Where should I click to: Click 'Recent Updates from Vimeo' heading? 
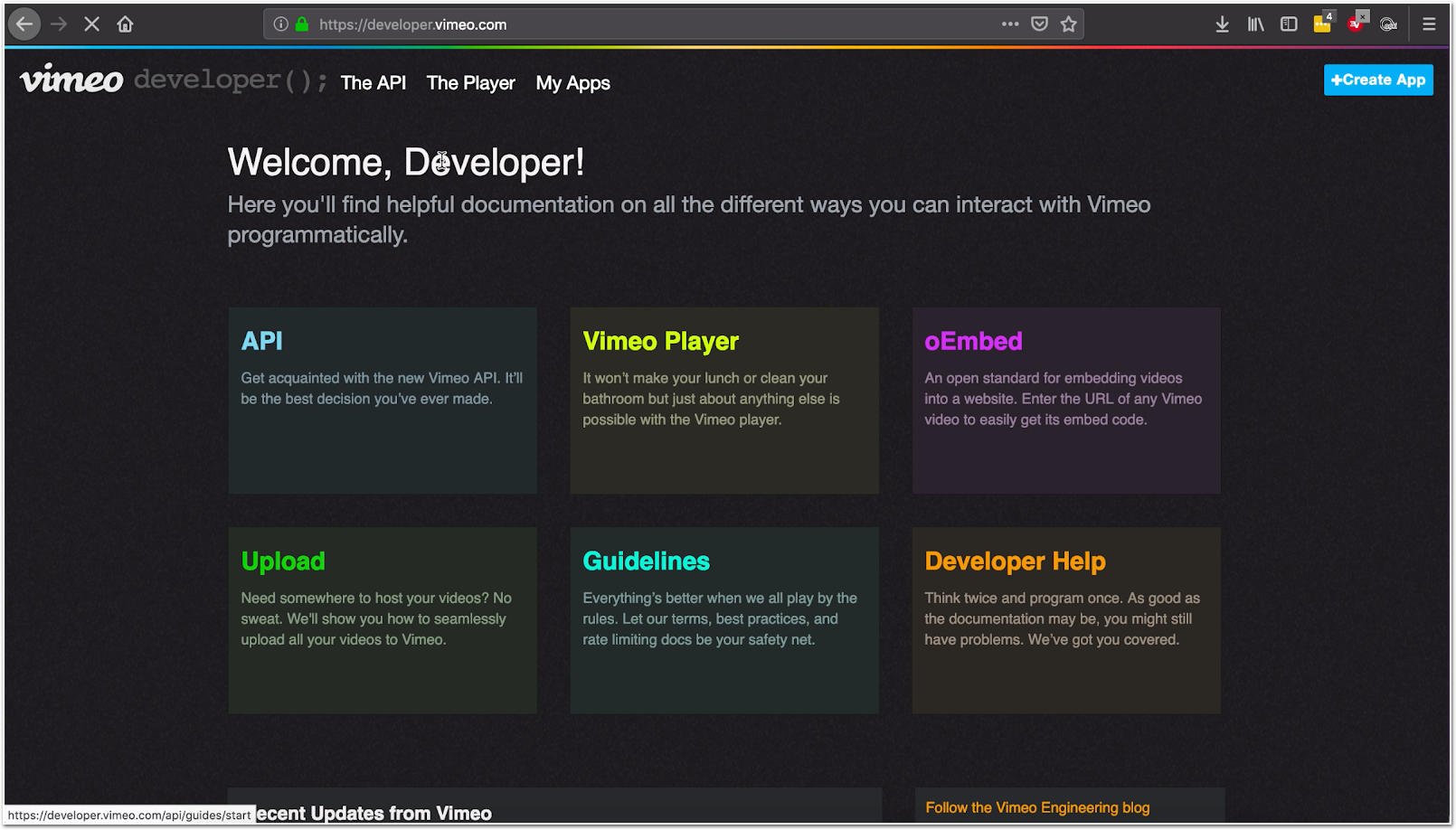pyautogui.click(x=373, y=813)
